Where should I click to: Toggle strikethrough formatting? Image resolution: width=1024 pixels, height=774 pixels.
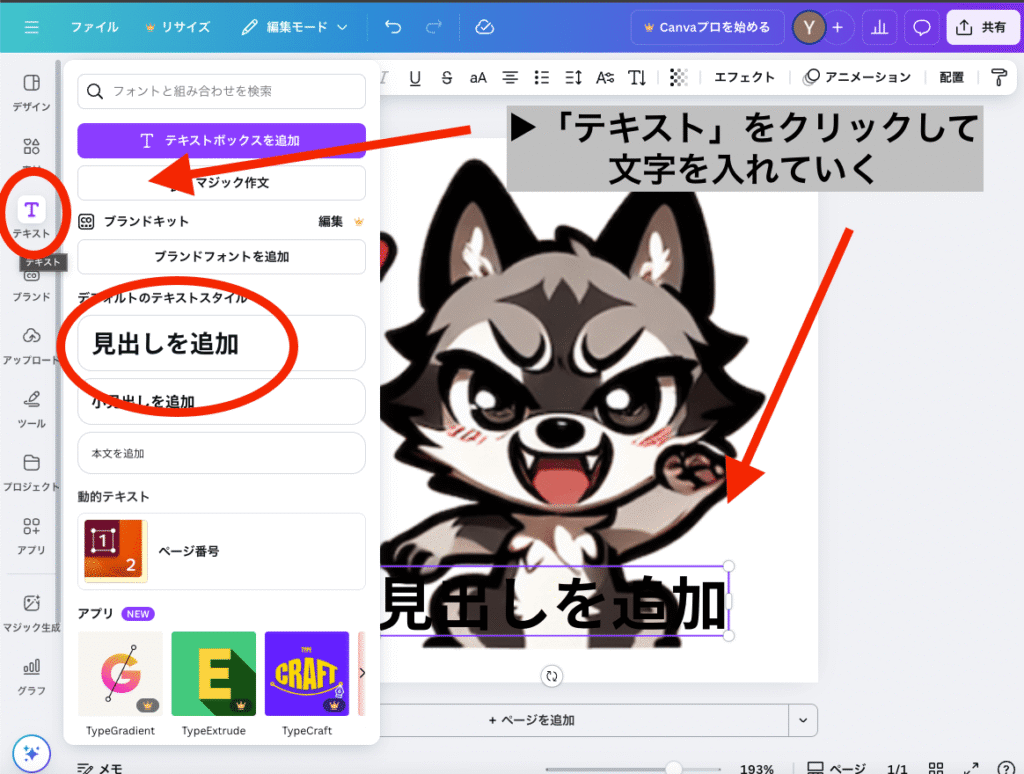(x=447, y=78)
